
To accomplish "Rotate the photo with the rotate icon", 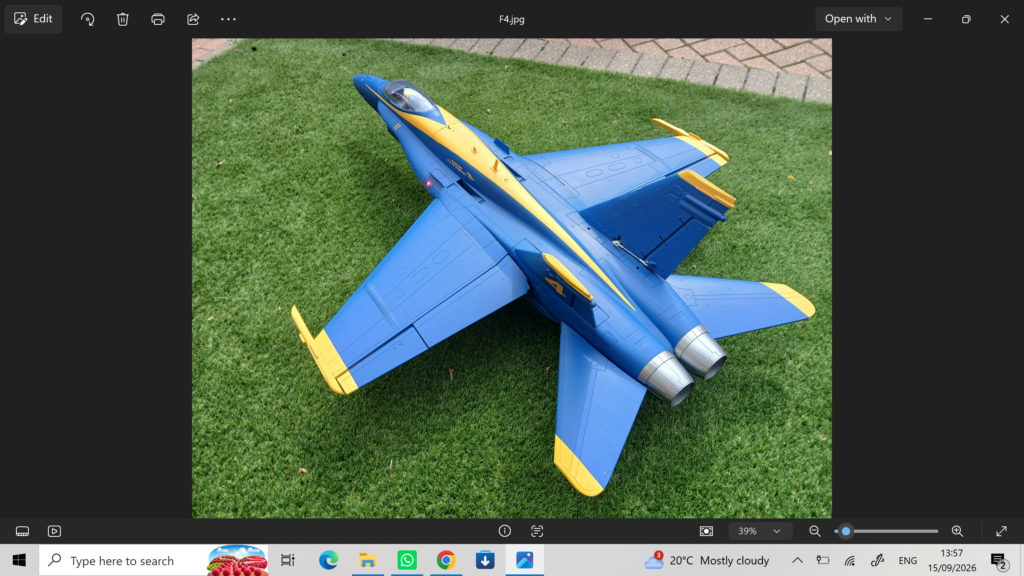I will click(88, 19).
